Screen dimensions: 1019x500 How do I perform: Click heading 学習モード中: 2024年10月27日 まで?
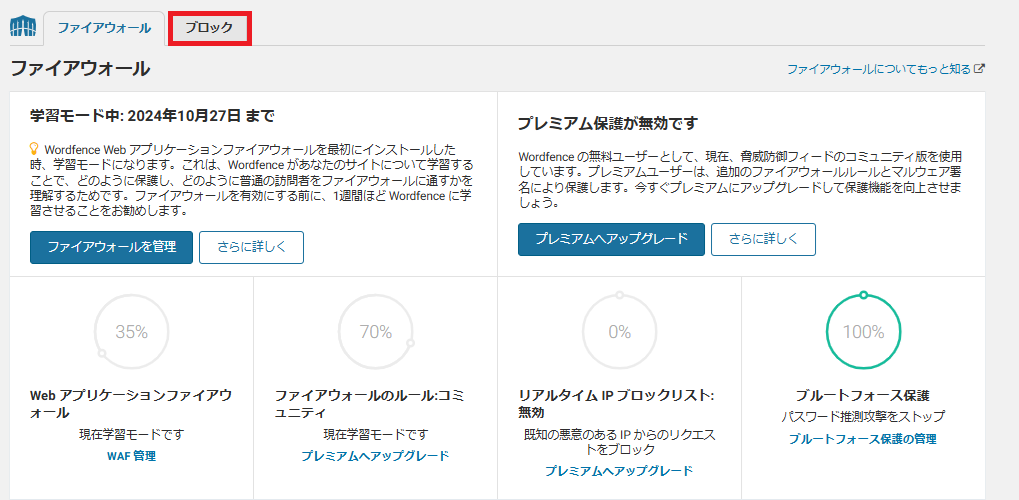tap(153, 116)
